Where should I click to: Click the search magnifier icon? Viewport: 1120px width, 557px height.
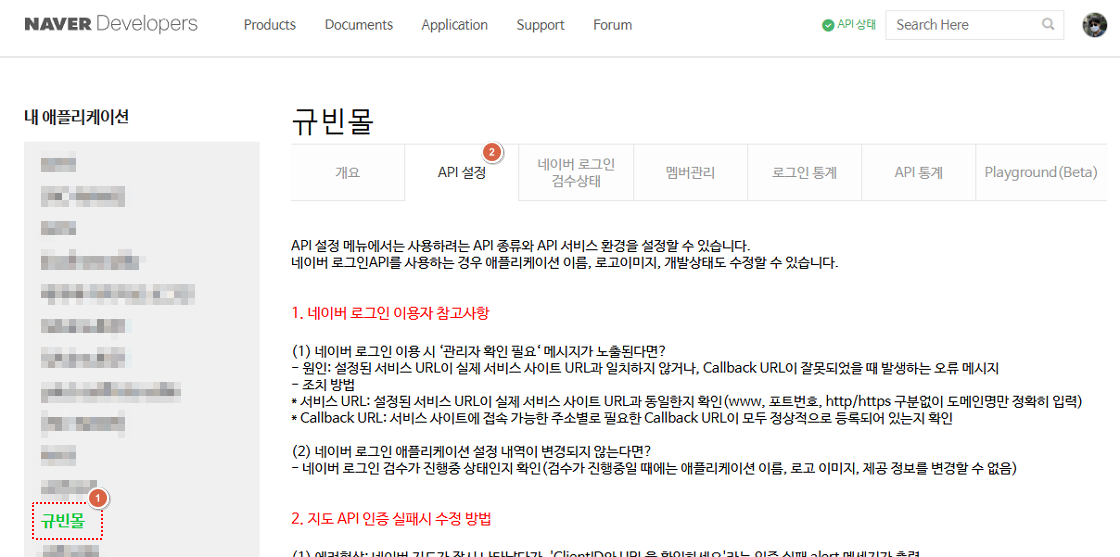1048,24
